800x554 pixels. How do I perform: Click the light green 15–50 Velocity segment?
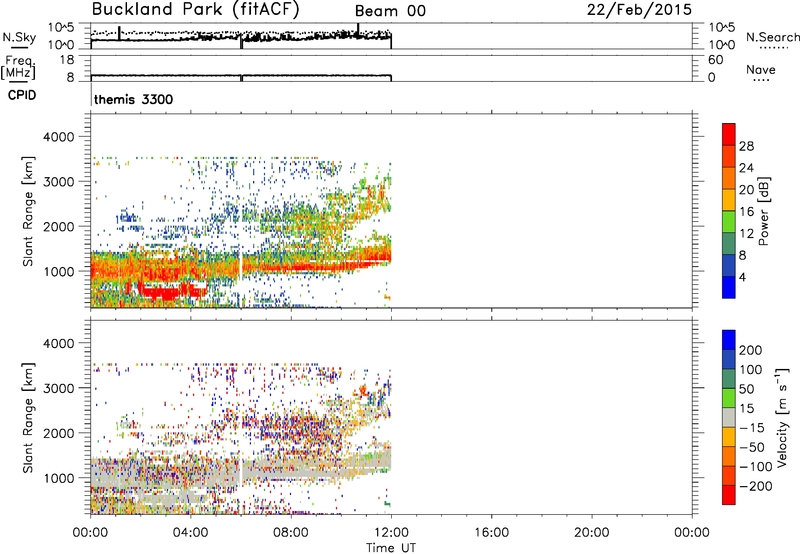click(x=729, y=398)
